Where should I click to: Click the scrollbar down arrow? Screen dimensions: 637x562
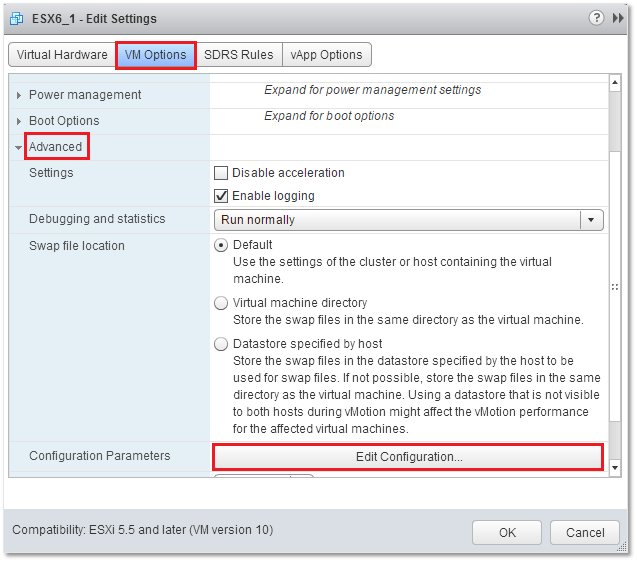click(x=615, y=468)
